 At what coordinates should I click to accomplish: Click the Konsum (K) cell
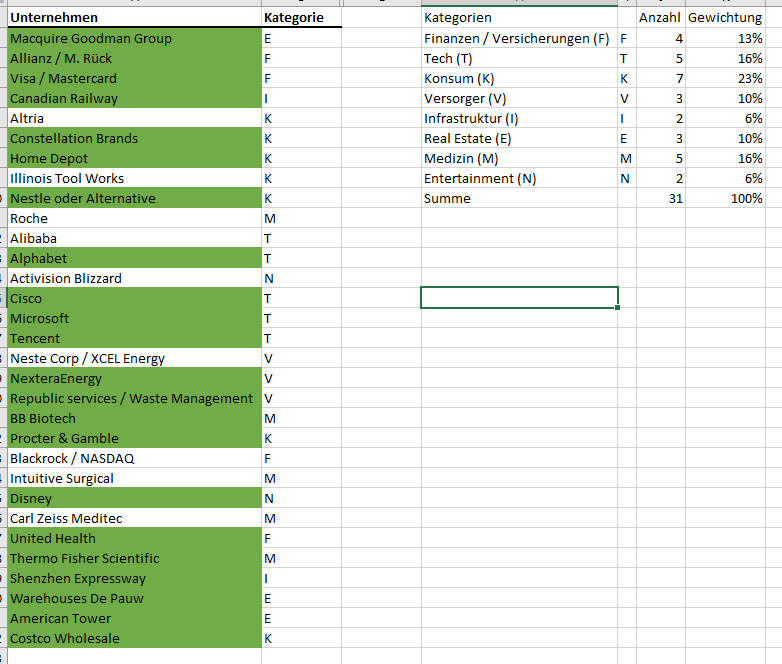(x=519, y=78)
